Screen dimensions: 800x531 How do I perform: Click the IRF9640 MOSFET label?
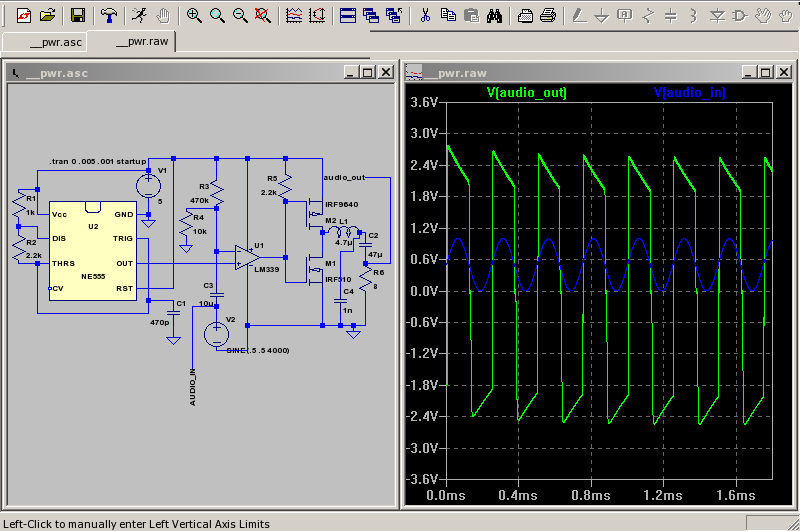click(341, 204)
